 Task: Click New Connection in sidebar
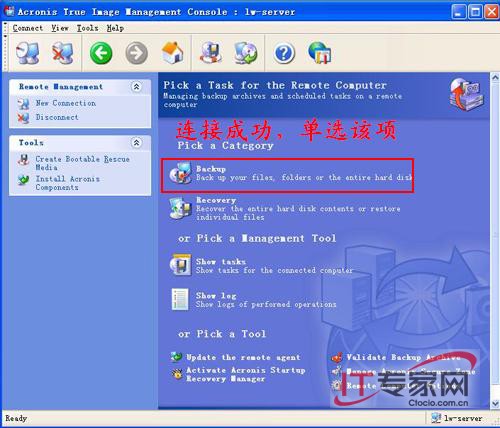point(66,103)
